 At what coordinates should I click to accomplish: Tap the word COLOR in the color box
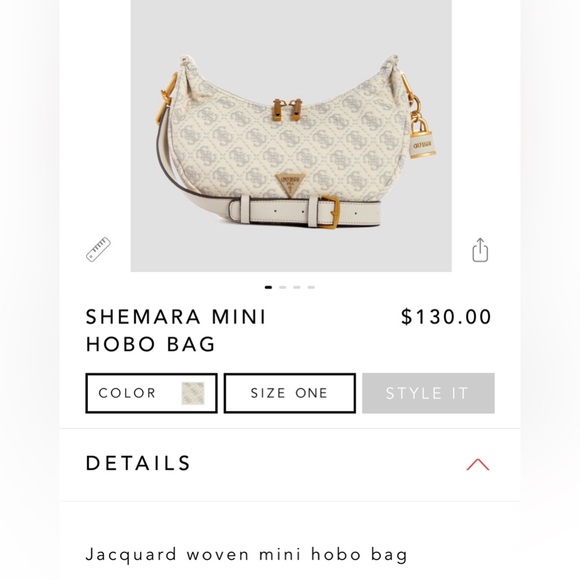tap(127, 393)
